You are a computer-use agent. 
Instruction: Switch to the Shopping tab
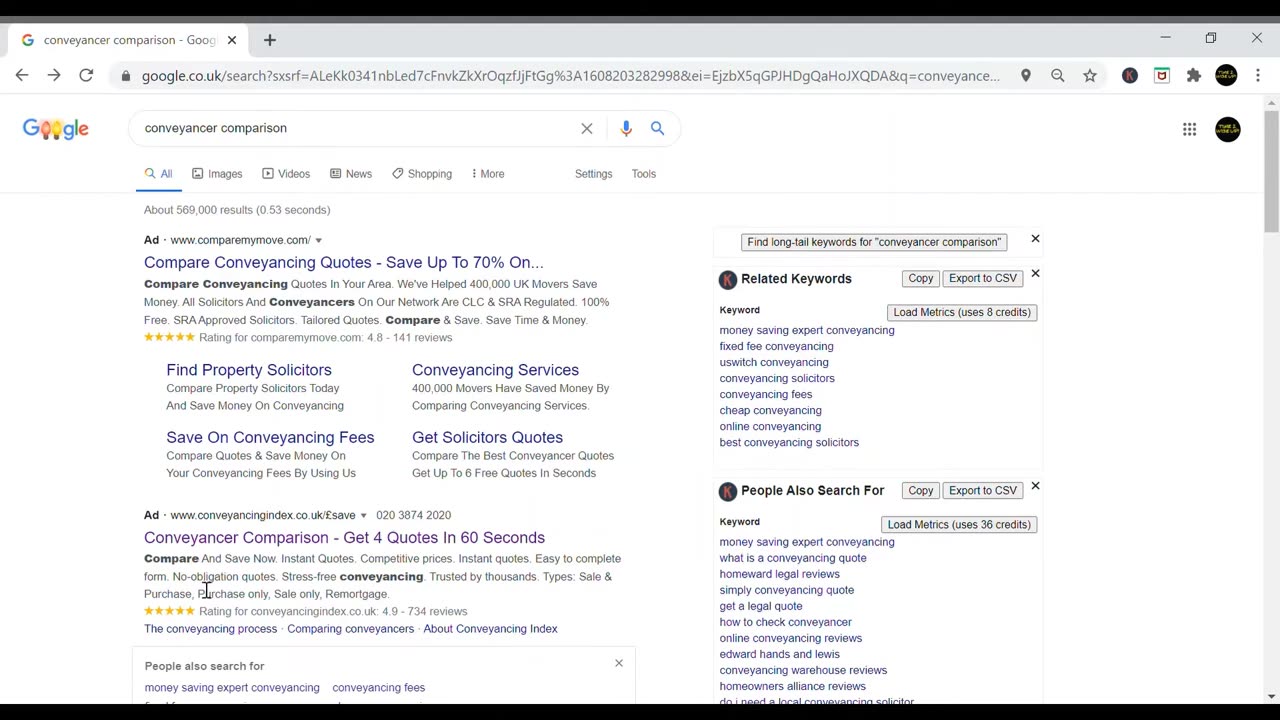pos(422,174)
